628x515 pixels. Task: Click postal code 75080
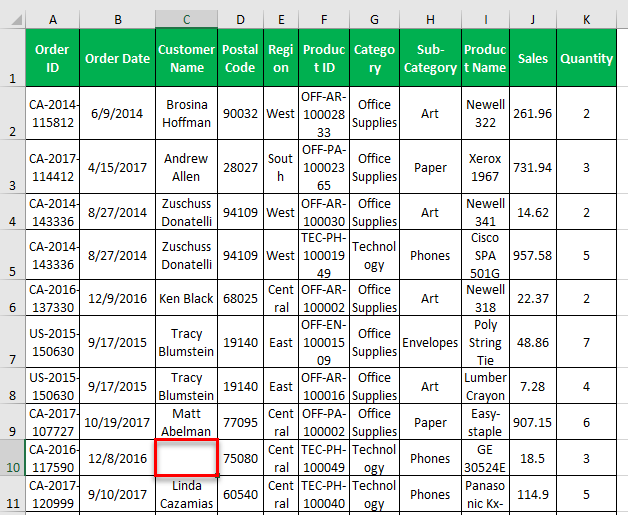pyautogui.click(x=240, y=457)
